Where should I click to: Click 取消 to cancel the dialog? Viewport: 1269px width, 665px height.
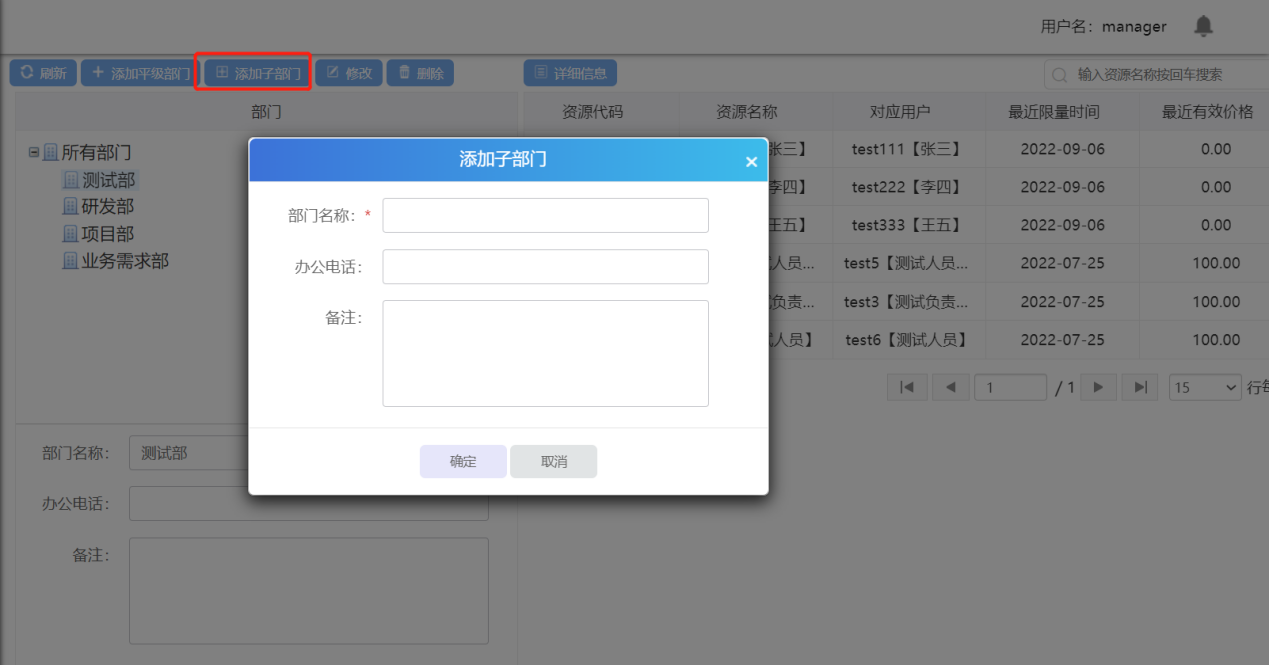pos(553,462)
